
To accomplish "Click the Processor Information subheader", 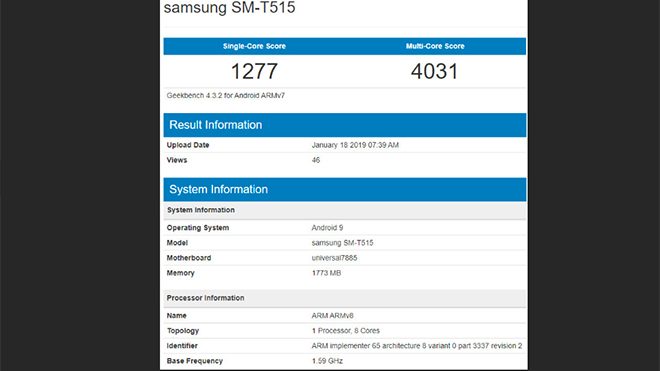I will pyautogui.click(x=345, y=298).
